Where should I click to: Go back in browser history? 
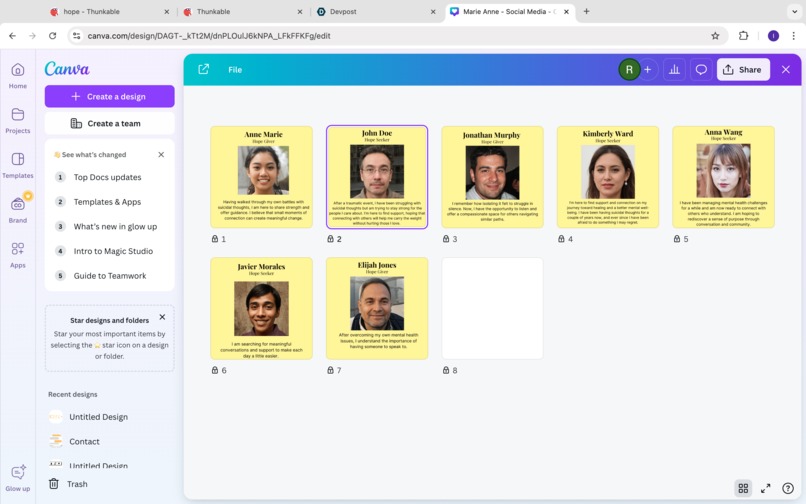[x=12, y=35]
